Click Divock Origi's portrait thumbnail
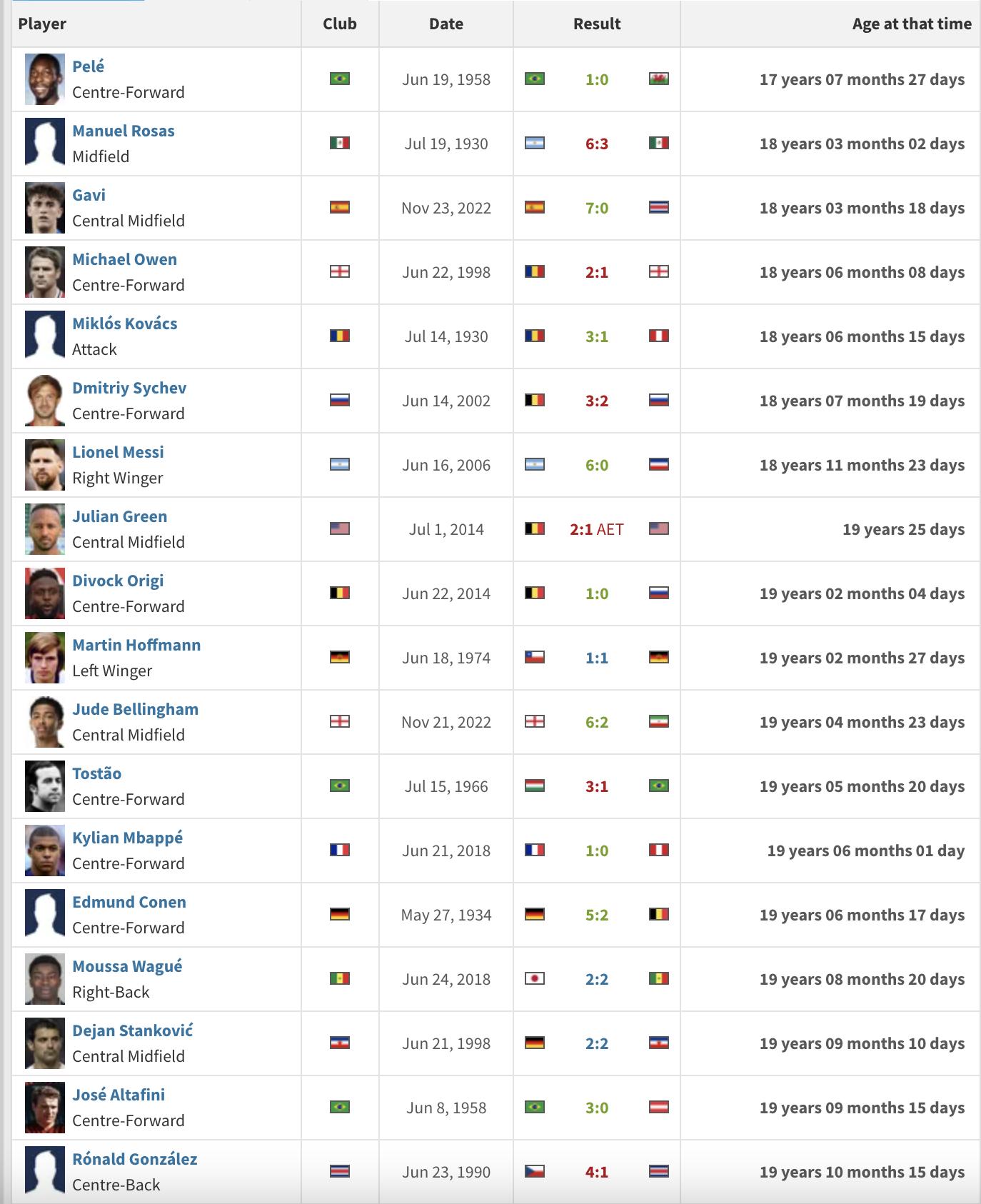 pyautogui.click(x=44, y=593)
